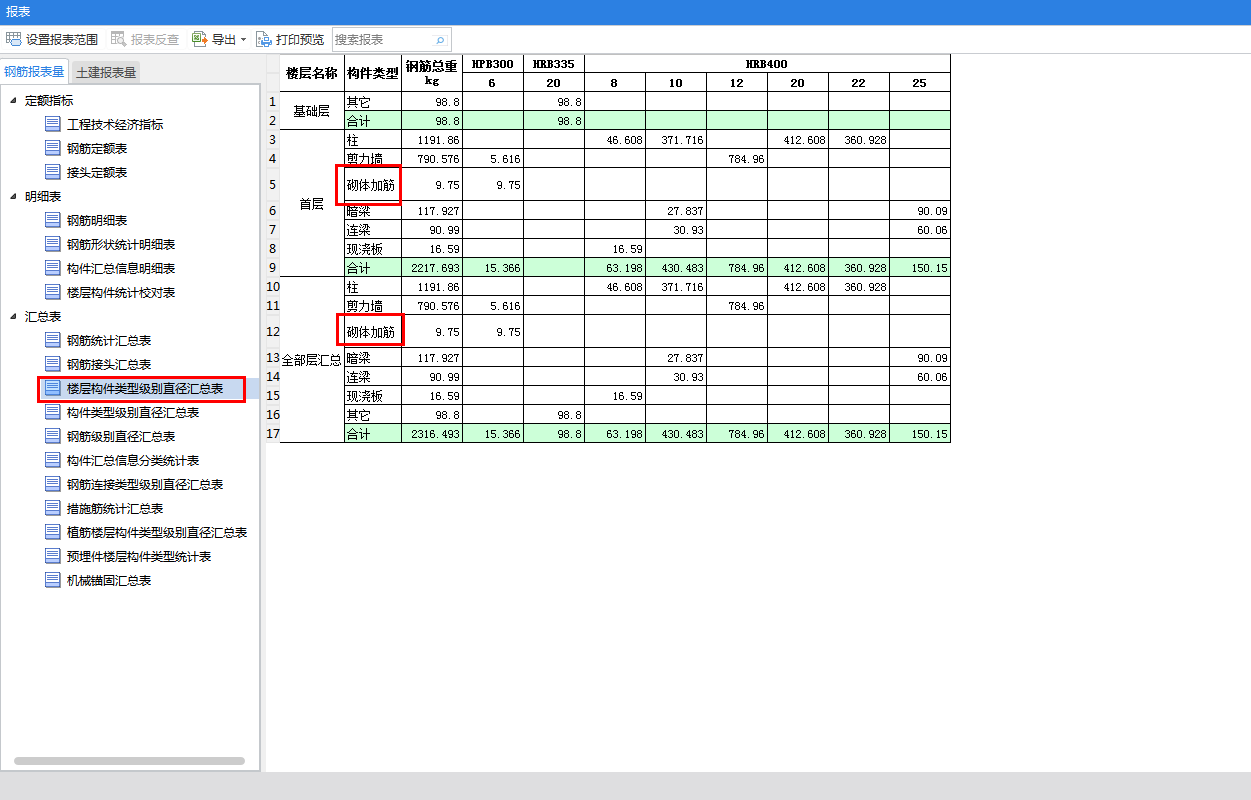Select the 砌体加筋 cell in 首层 rows
Image resolution: width=1251 pixels, height=800 pixels.
[x=371, y=185]
